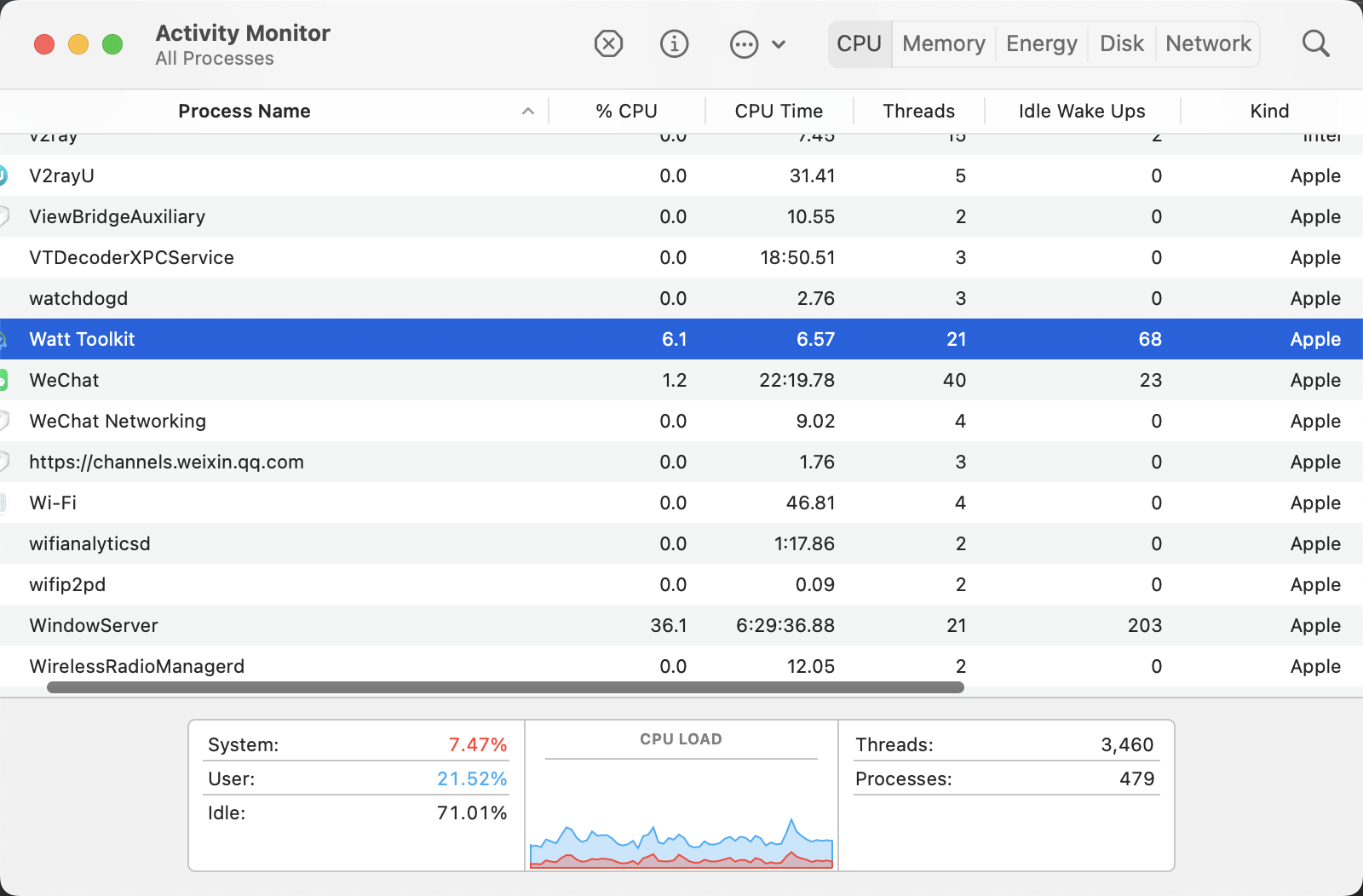Expand the options dropdown chevron next to ellipsis
The height and width of the screenshot is (896, 1363).
pos(778,43)
